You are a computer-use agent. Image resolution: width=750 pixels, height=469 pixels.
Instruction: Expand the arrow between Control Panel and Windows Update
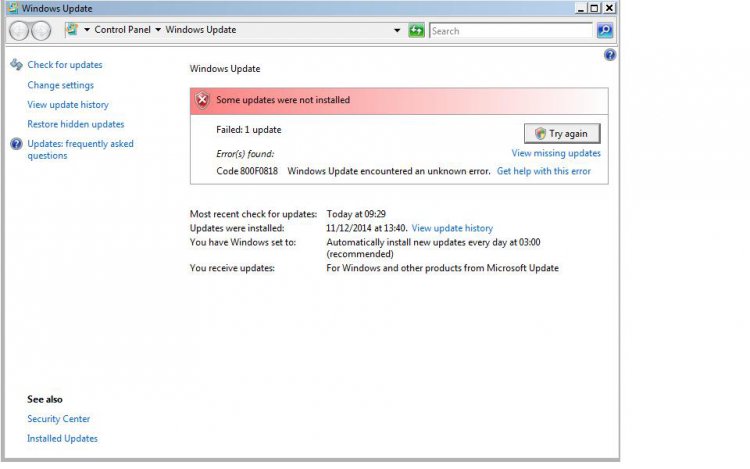coord(158,30)
